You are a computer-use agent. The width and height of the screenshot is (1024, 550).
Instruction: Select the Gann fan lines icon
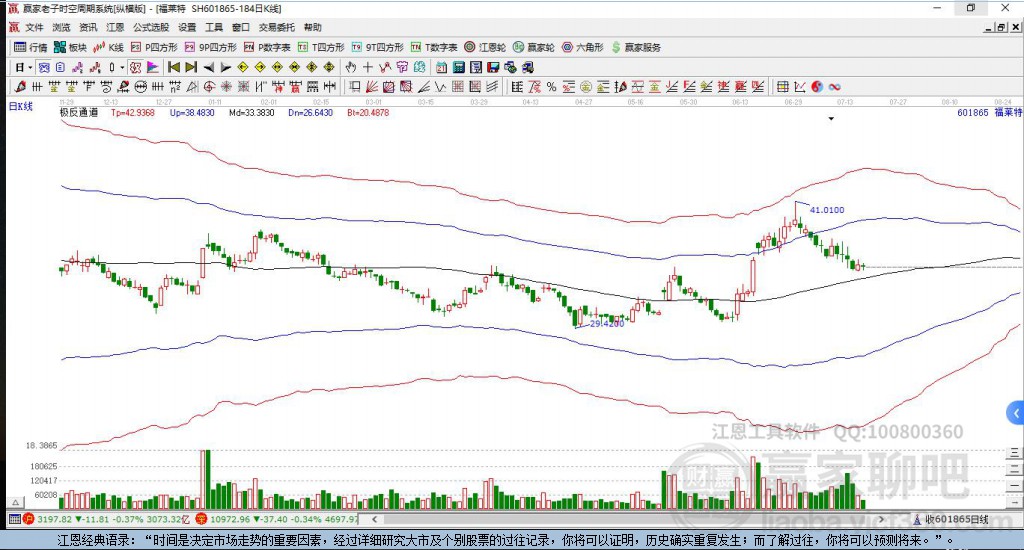coord(372,86)
